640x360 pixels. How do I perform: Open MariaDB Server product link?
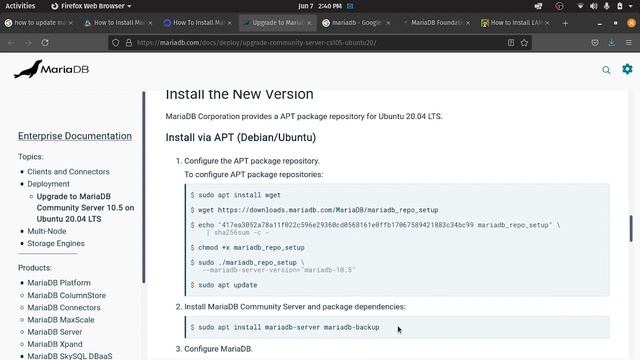(x=55, y=332)
